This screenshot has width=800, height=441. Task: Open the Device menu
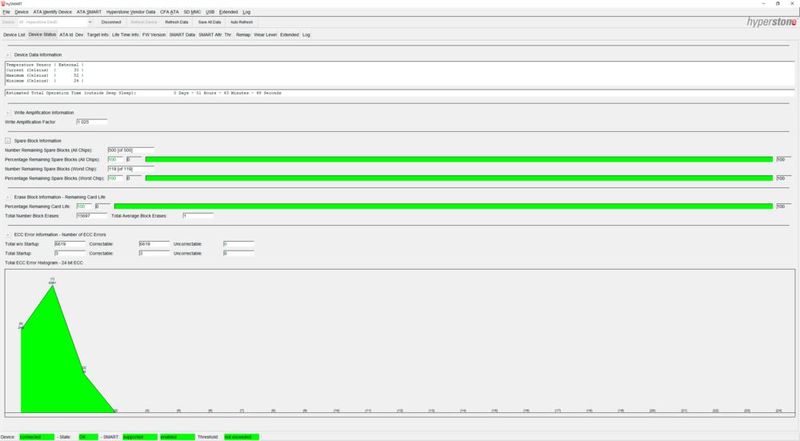pos(21,12)
